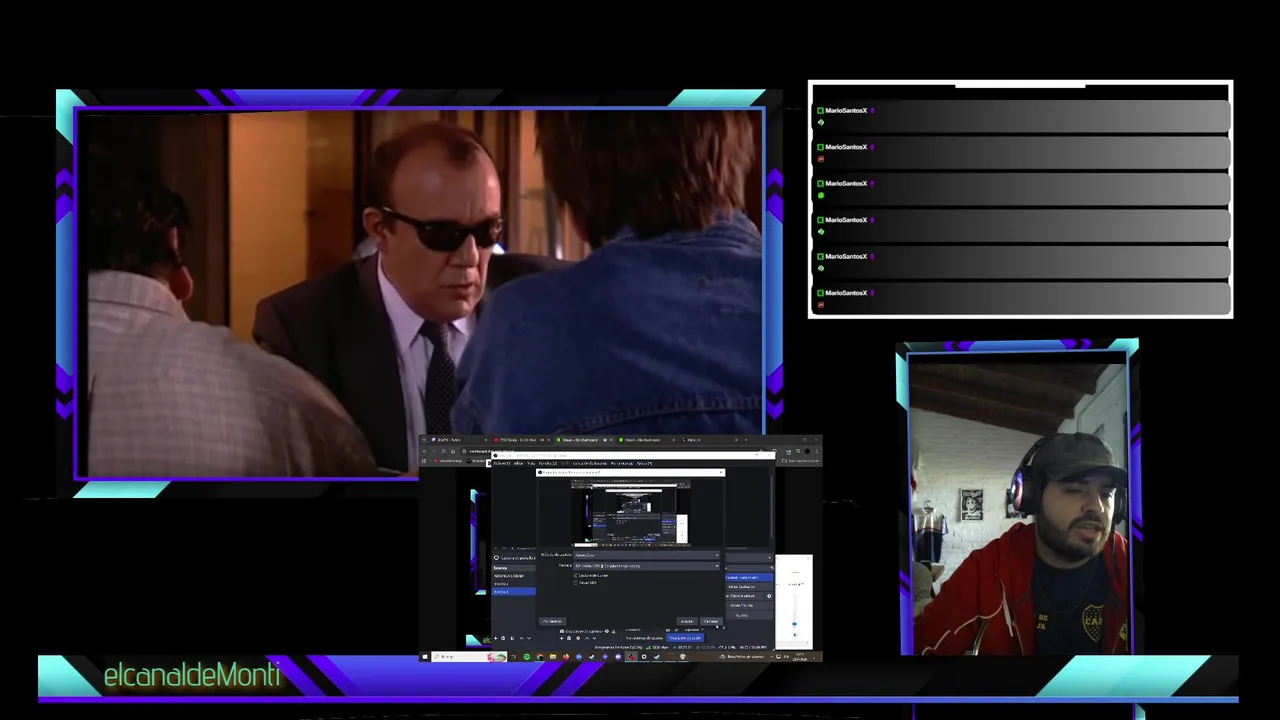Screen dimensions: 1280x720
Task: Open the Pantalla dropdown in OBS properties dialog
Action: pos(647,566)
